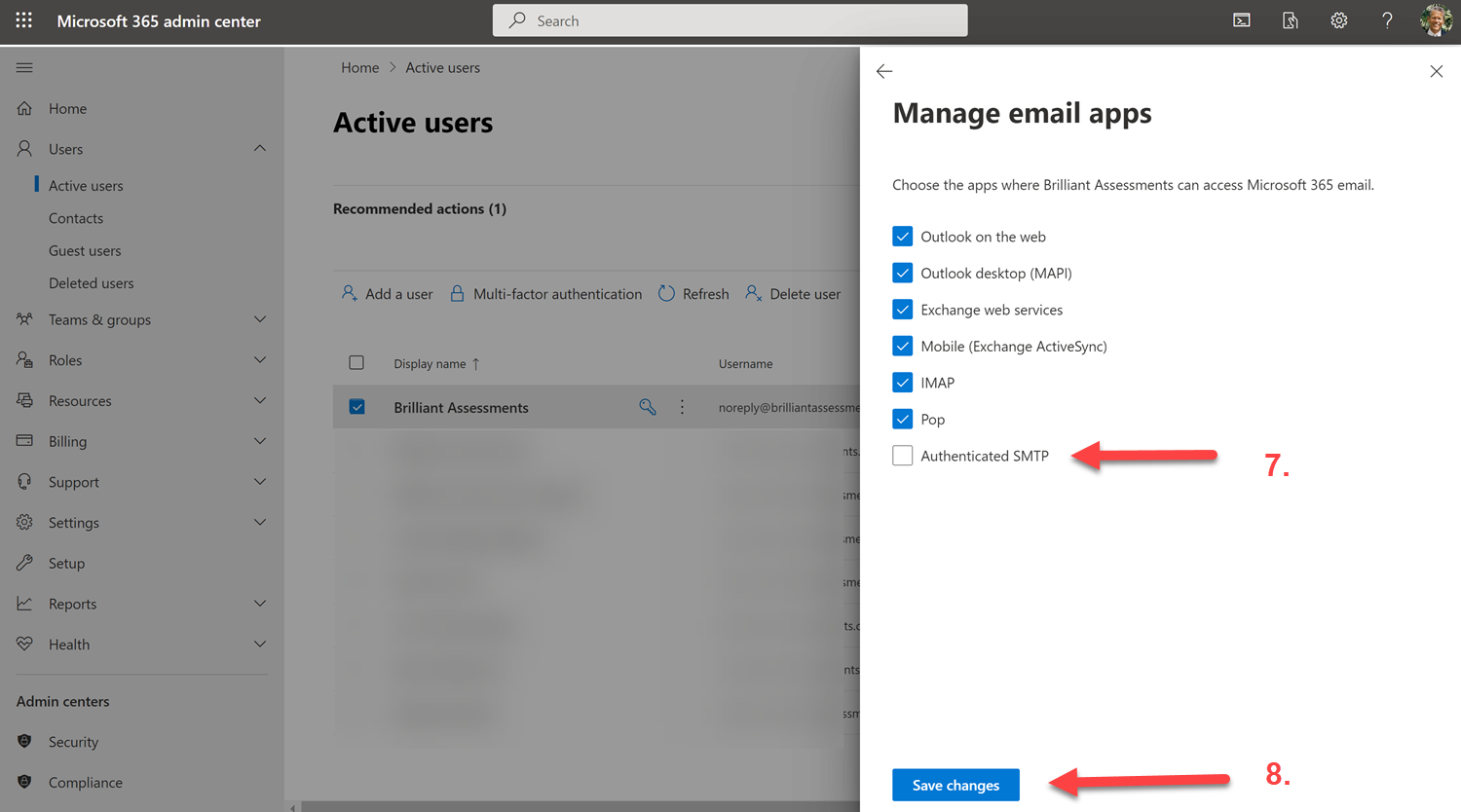Toggle the select-all users checkbox
The image size is (1461, 812).
pos(356,363)
